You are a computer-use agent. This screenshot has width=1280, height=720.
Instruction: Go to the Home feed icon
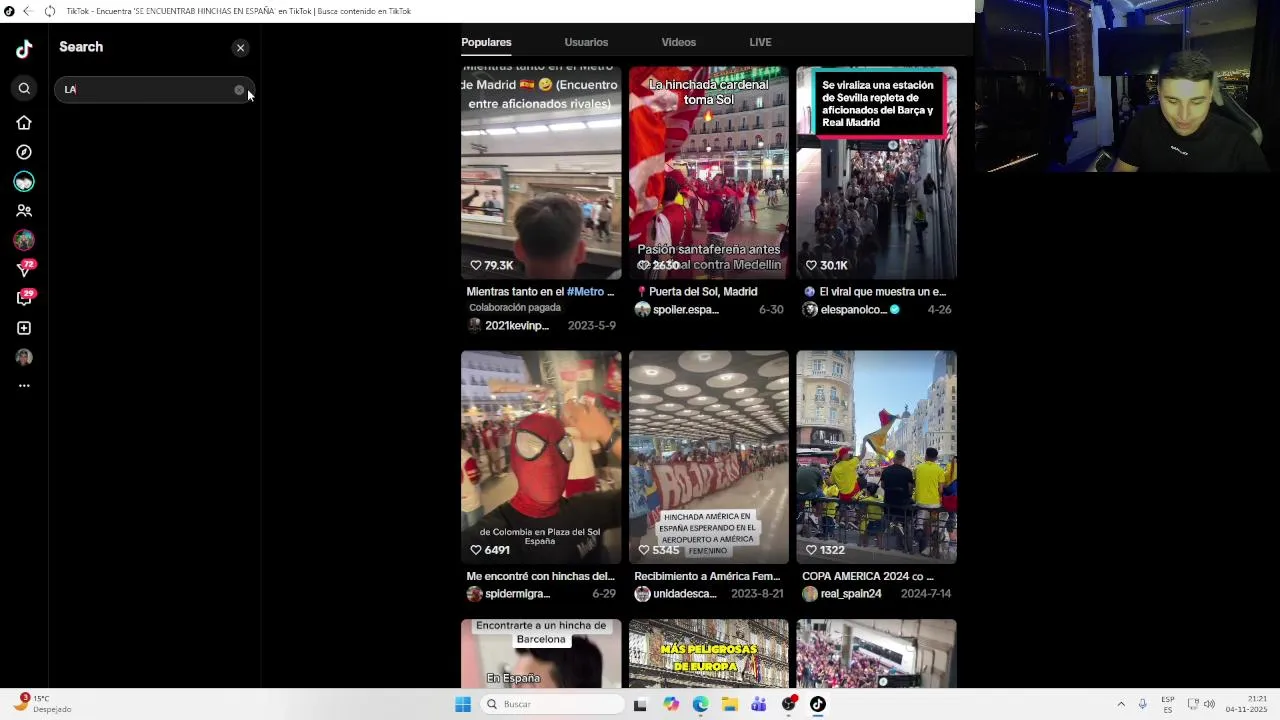click(x=24, y=123)
